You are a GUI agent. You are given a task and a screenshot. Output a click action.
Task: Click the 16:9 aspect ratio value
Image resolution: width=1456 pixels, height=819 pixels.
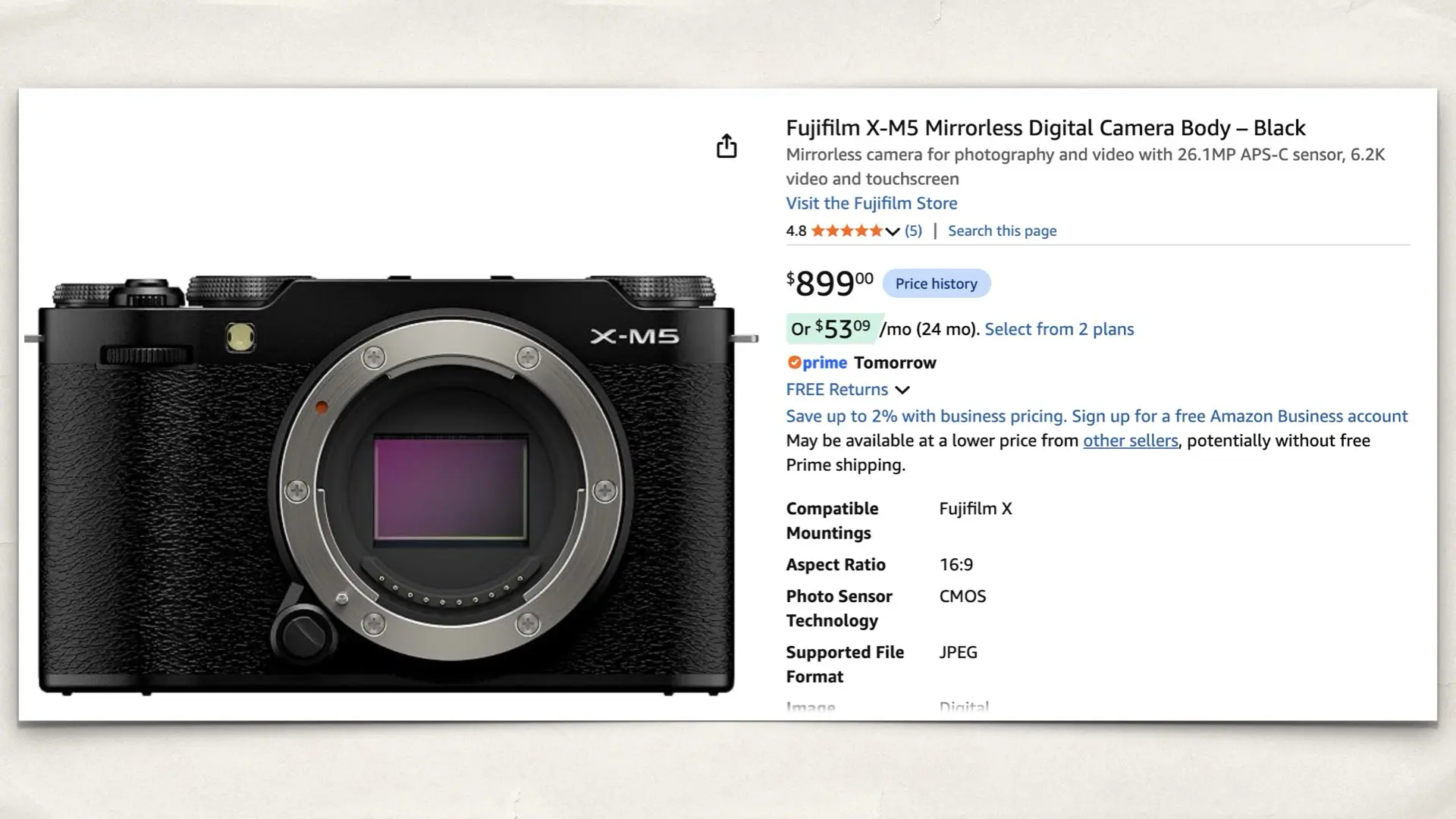pos(955,565)
